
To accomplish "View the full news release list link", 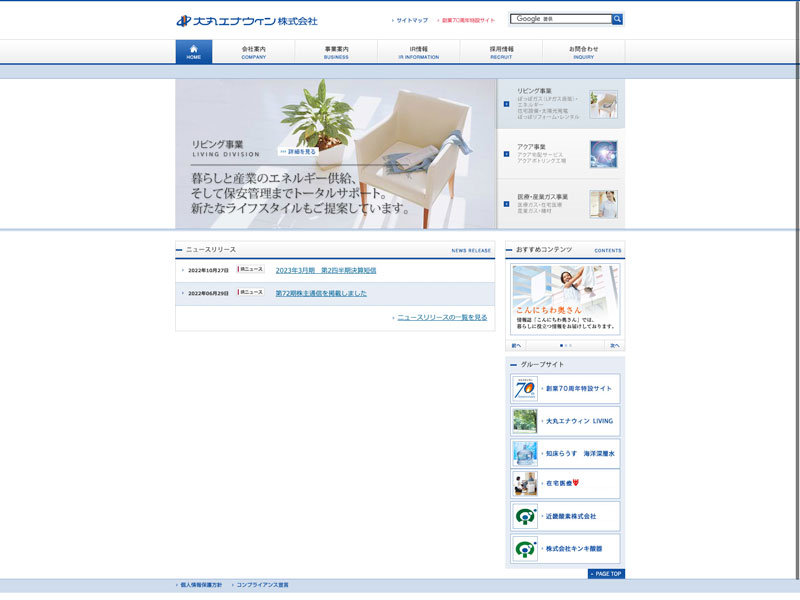I will [x=441, y=317].
